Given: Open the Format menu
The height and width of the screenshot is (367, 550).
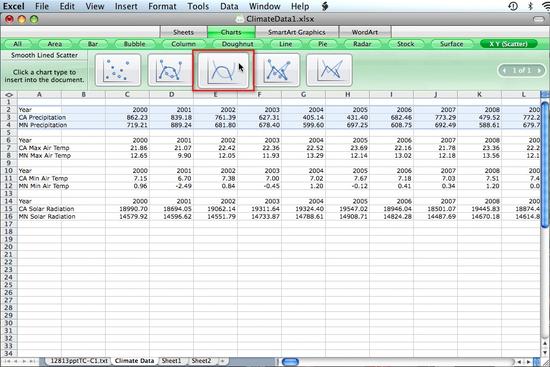Looking at the screenshot, I should pyautogui.click(x=162, y=6).
